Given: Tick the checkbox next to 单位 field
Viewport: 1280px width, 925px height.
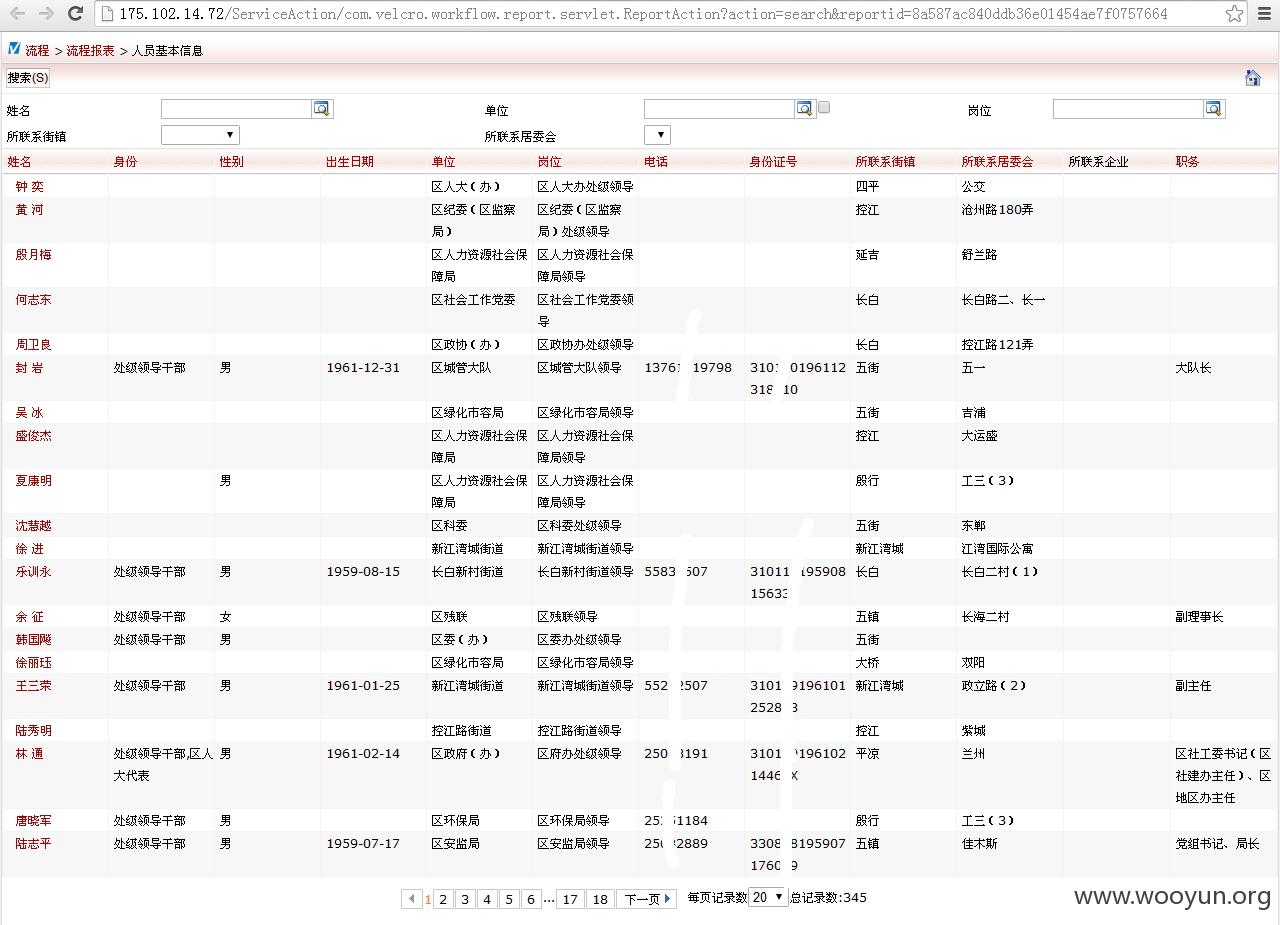Looking at the screenshot, I should tap(824, 107).
